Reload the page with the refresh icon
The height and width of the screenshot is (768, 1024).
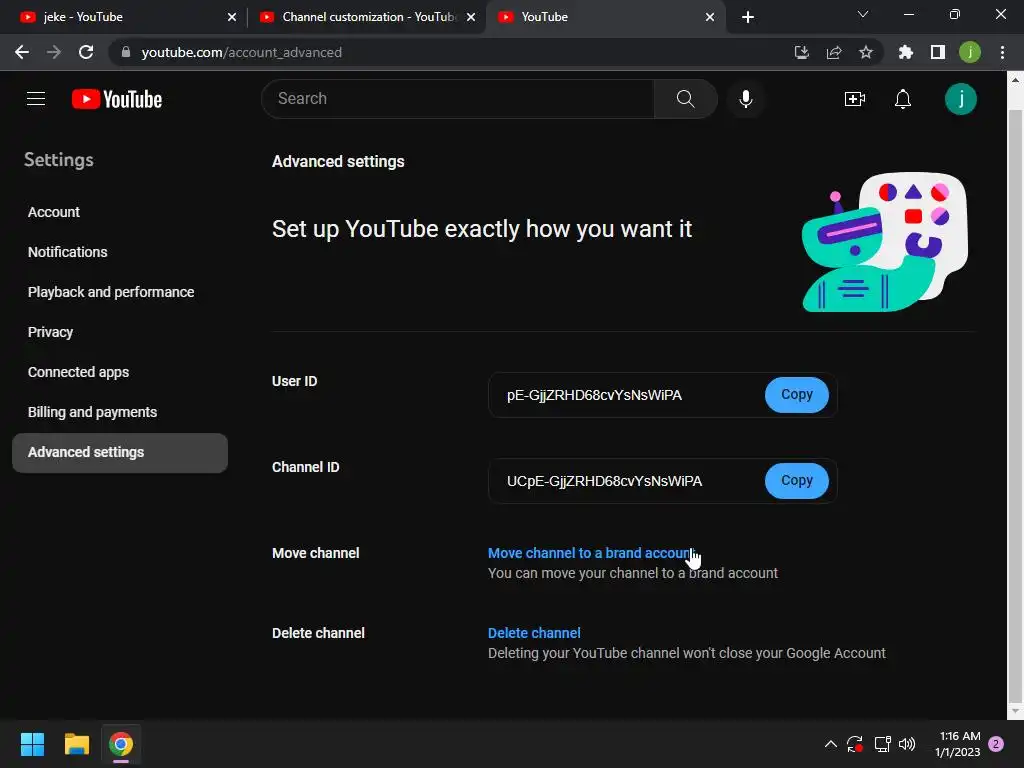(86, 52)
